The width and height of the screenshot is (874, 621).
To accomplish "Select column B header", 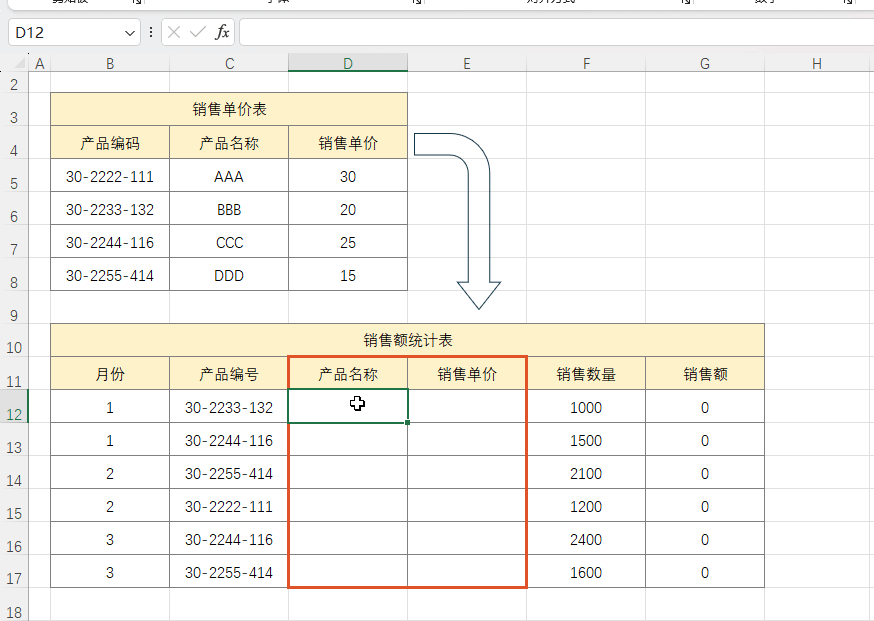I will point(110,64).
